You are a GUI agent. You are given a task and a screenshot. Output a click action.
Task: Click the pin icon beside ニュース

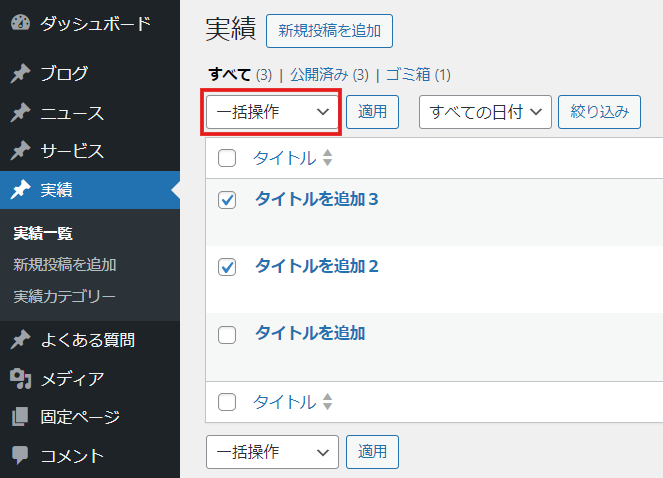pyautogui.click(x=20, y=113)
